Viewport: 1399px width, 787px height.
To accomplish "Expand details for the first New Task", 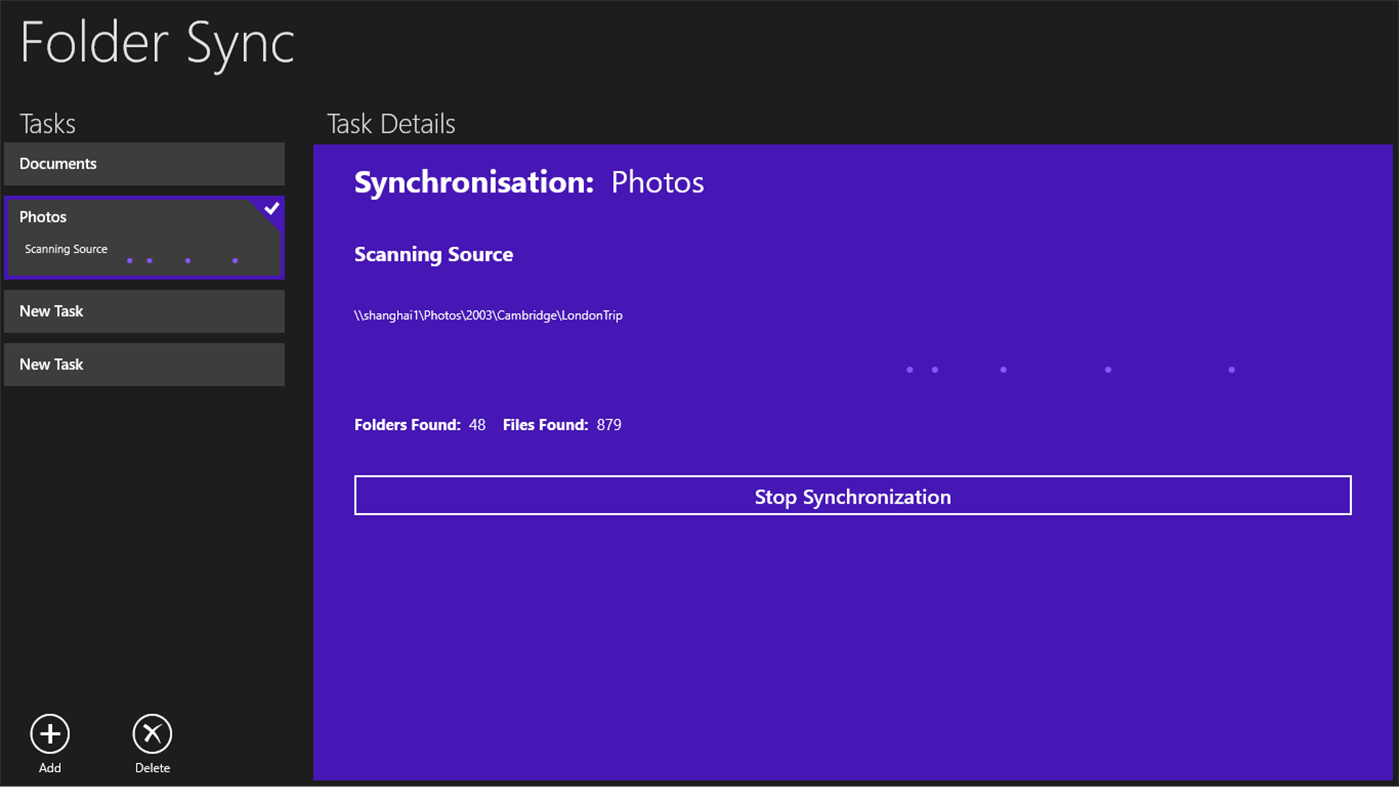I will (144, 311).
